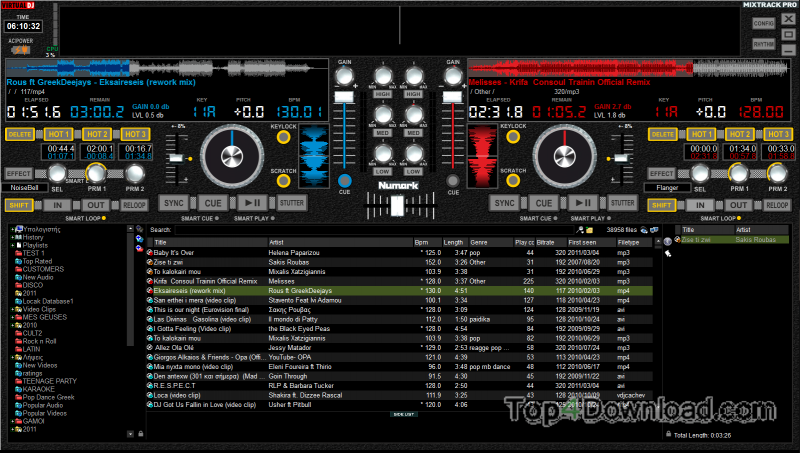Toggle left deck SCRATCH mode button
Viewport: 800px width, 453px height.
(x=283, y=181)
